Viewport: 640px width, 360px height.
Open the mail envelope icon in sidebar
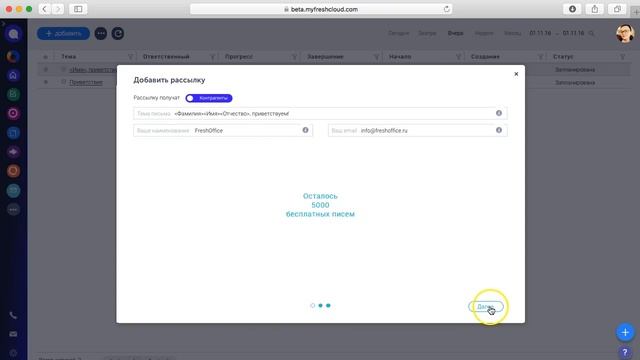13,334
